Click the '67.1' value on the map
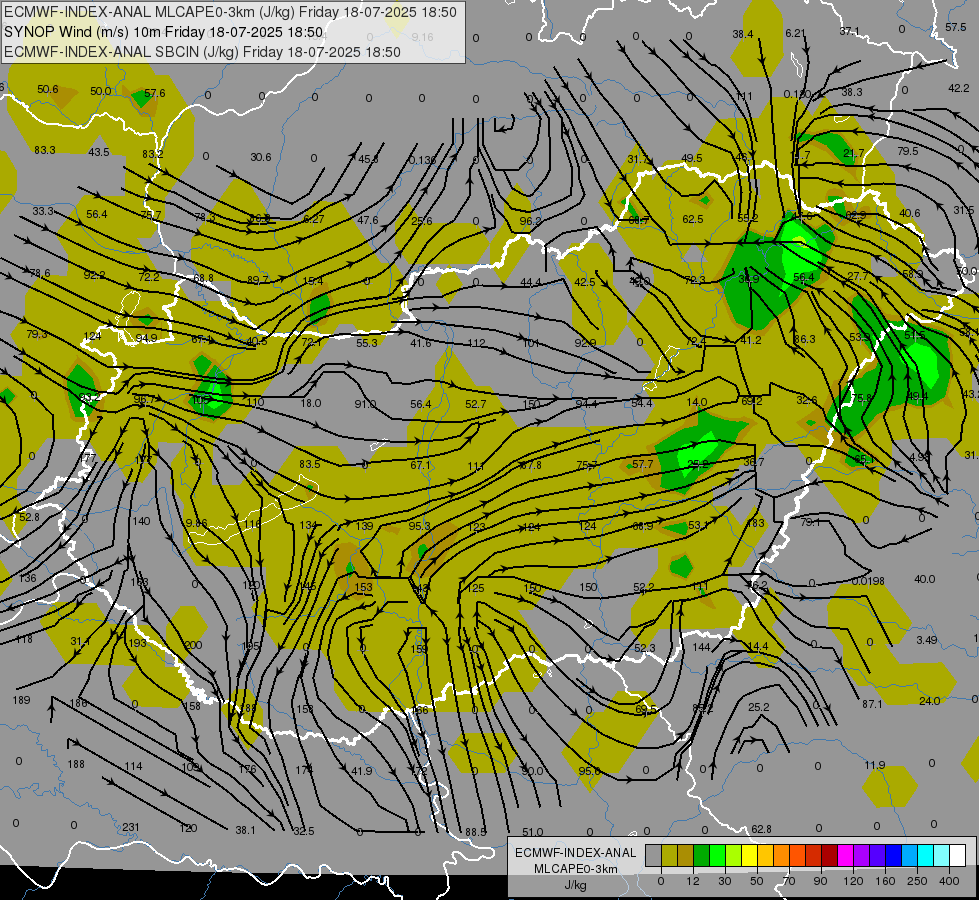Image resolution: width=979 pixels, height=900 pixels. (x=421, y=465)
